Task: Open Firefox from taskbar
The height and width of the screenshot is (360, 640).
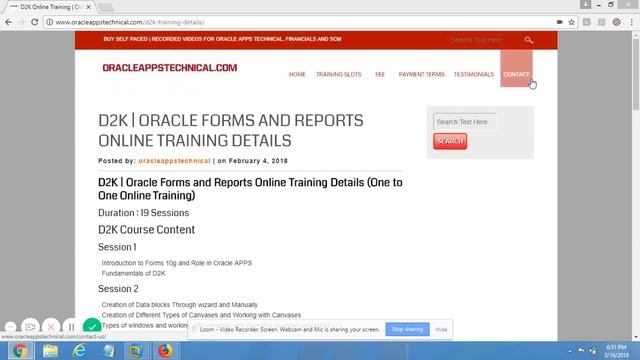Action: (165, 351)
